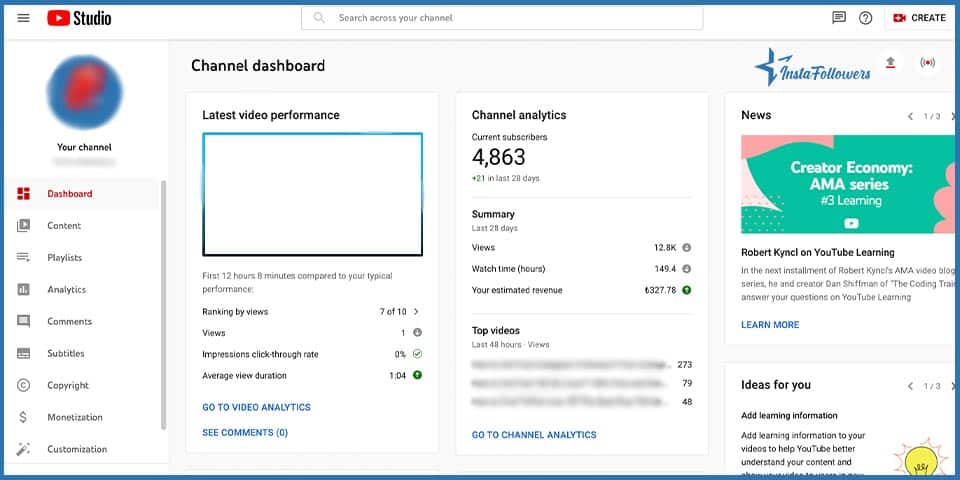
Task: Click the search magnifier icon
Action: (x=319, y=18)
